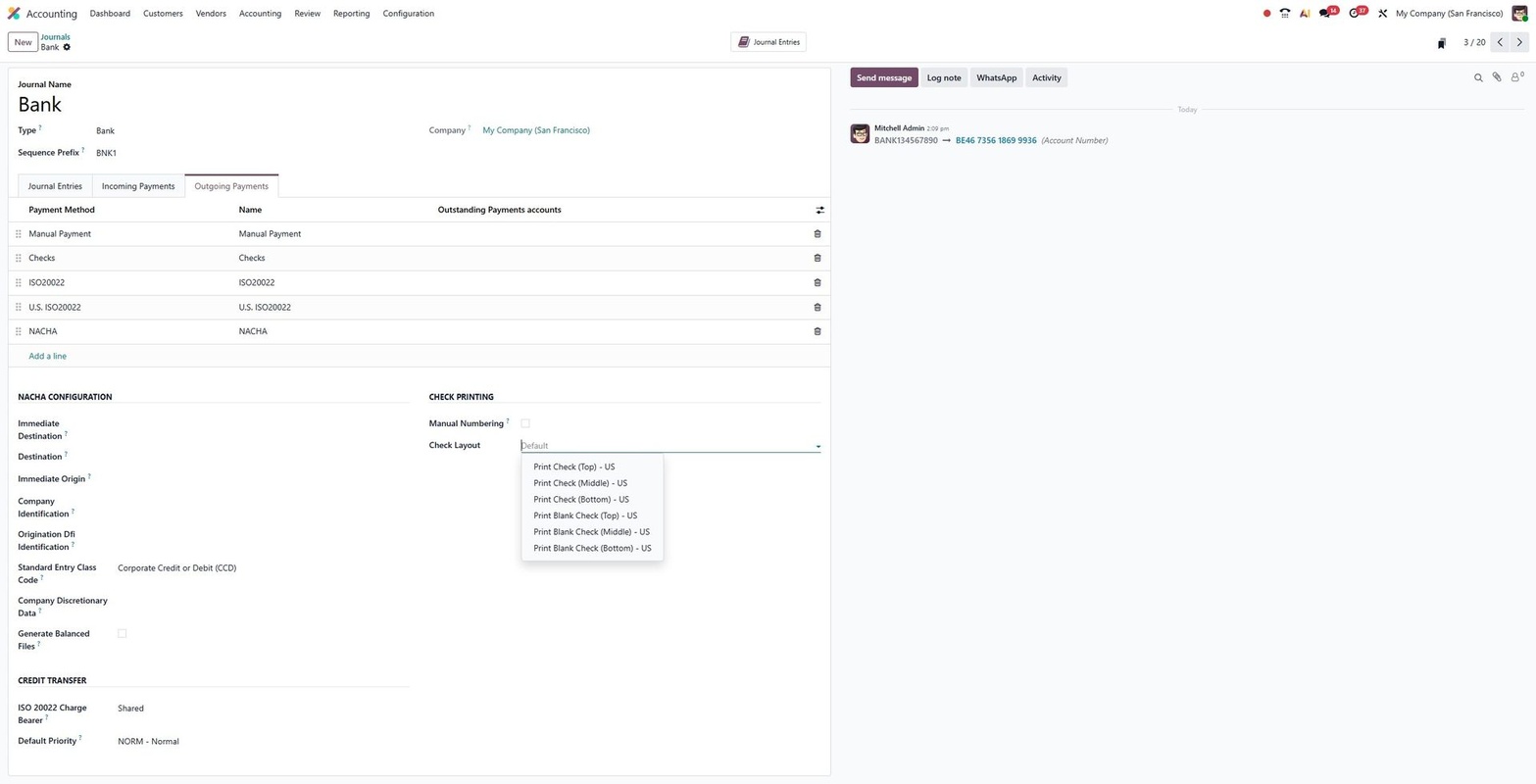Image resolution: width=1536 pixels, height=784 pixels.
Task: Collapse the Check Layout dropdown arrow
Action: pyautogui.click(x=818, y=447)
